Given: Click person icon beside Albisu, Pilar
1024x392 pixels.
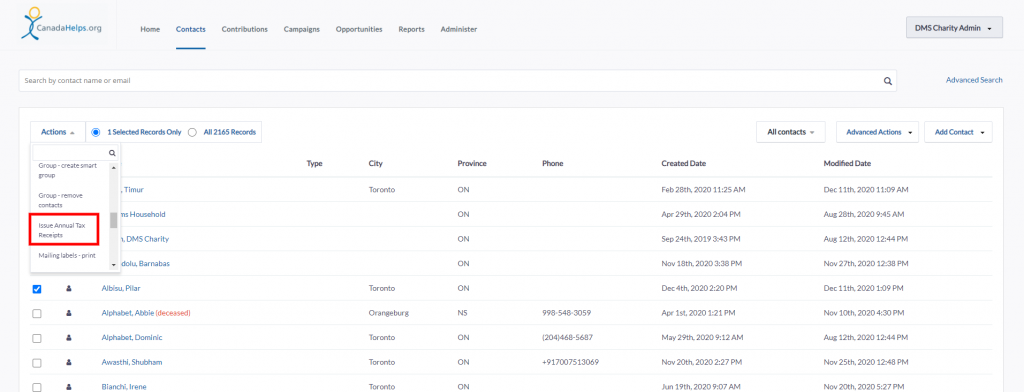Looking at the screenshot, I should [69, 288].
